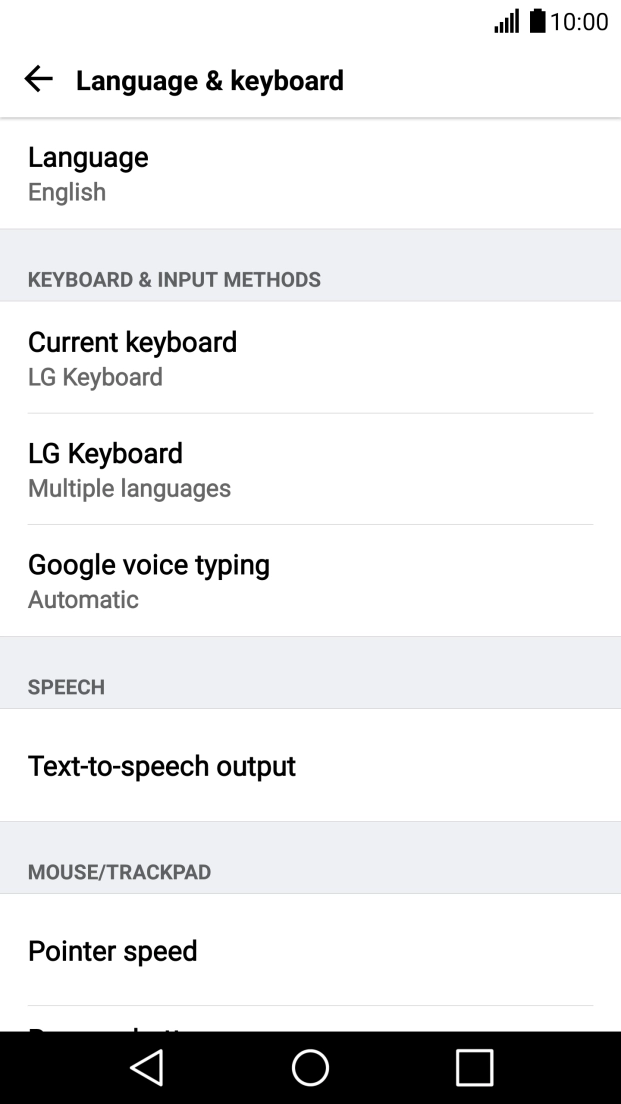Tap the Recent apps square icon
This screenshot has width=621, height=1104.
[x=475, y=1067]
